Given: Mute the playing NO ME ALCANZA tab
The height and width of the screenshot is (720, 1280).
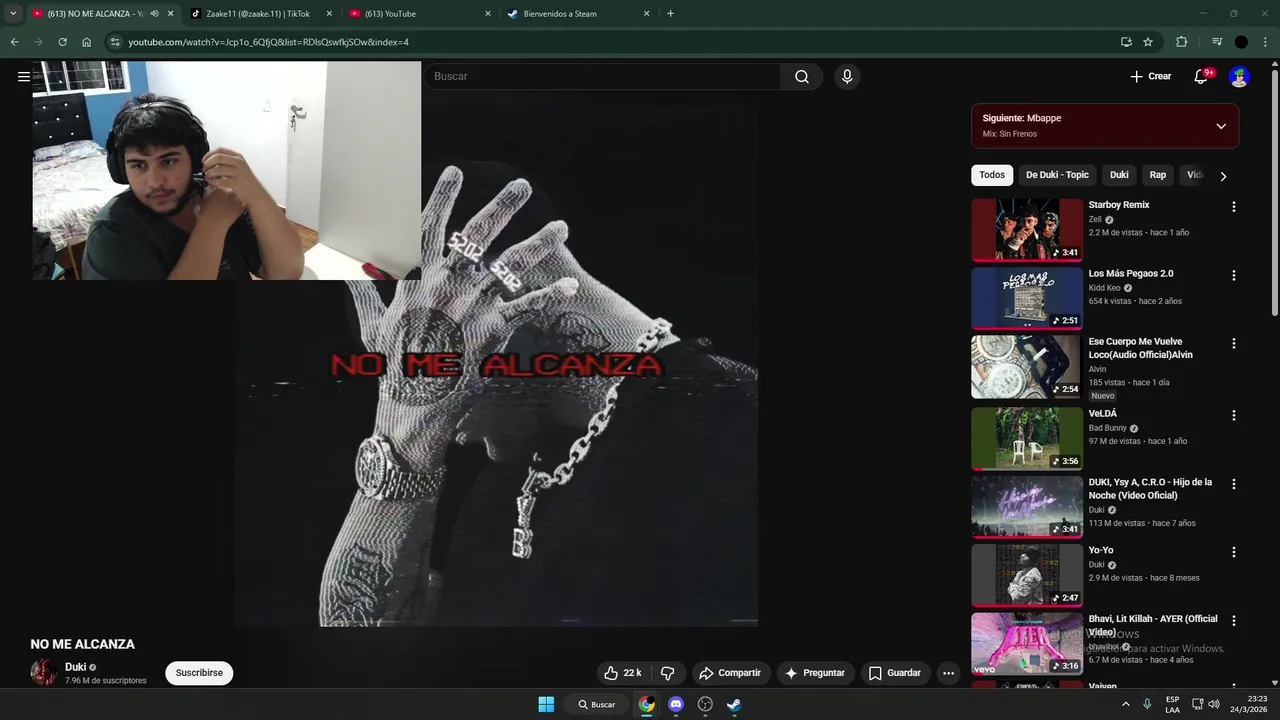Looking at the screenshot, I should (x=154, y=14).
